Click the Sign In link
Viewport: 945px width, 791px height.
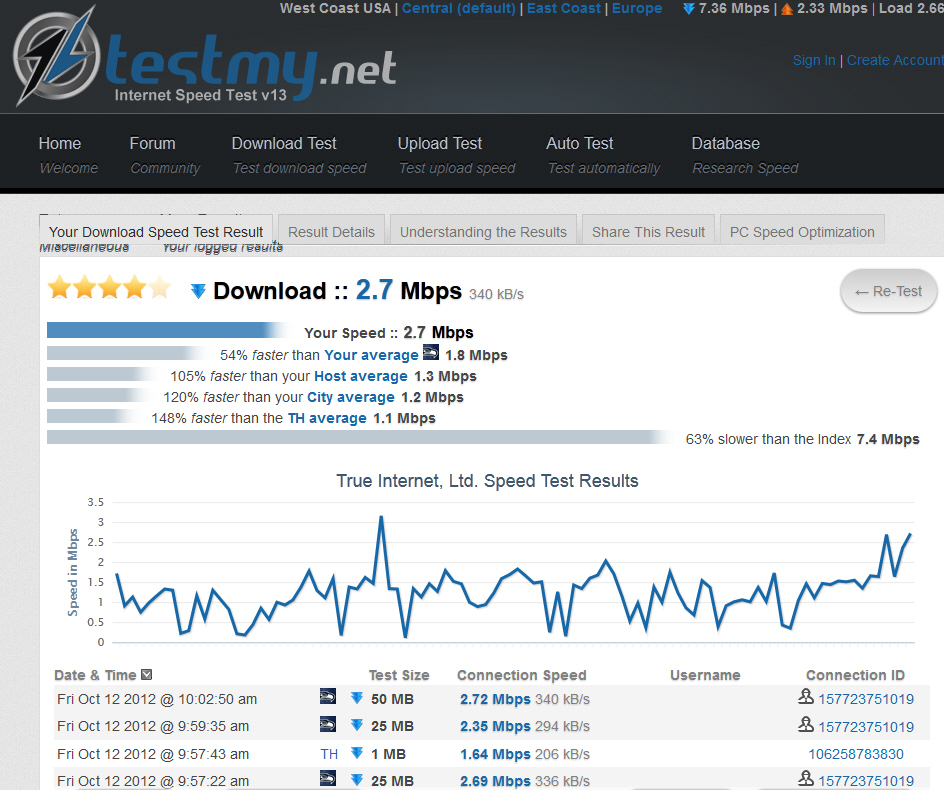pos(814,60)
